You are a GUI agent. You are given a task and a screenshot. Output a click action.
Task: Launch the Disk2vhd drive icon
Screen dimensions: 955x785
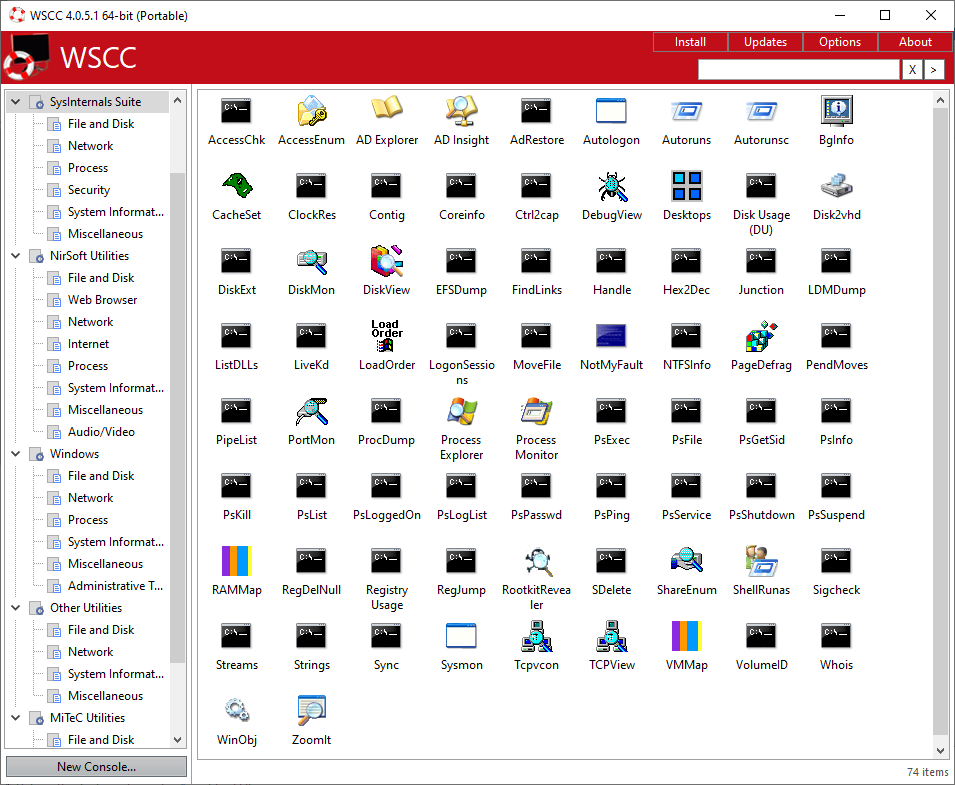tap(836, 186)
